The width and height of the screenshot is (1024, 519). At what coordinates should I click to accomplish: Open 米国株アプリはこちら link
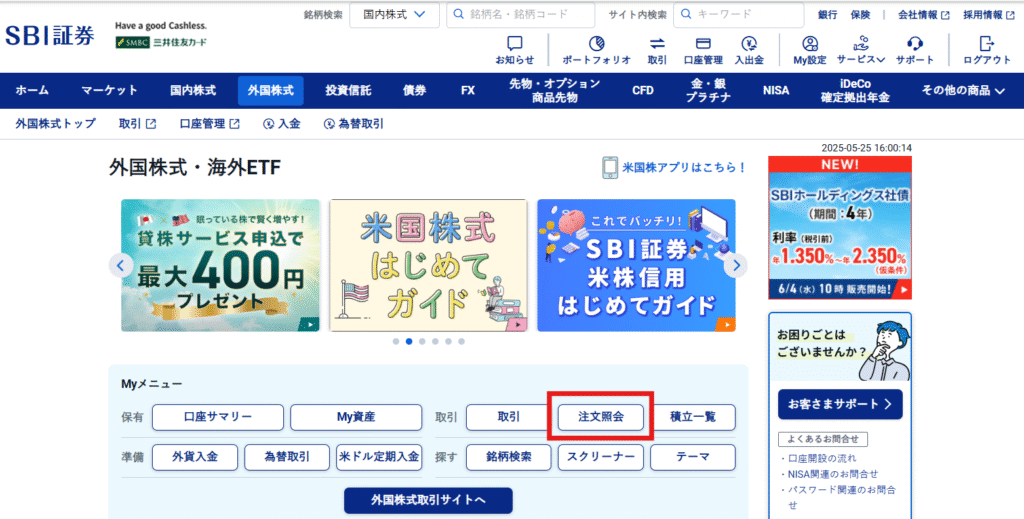coord(674,167)
